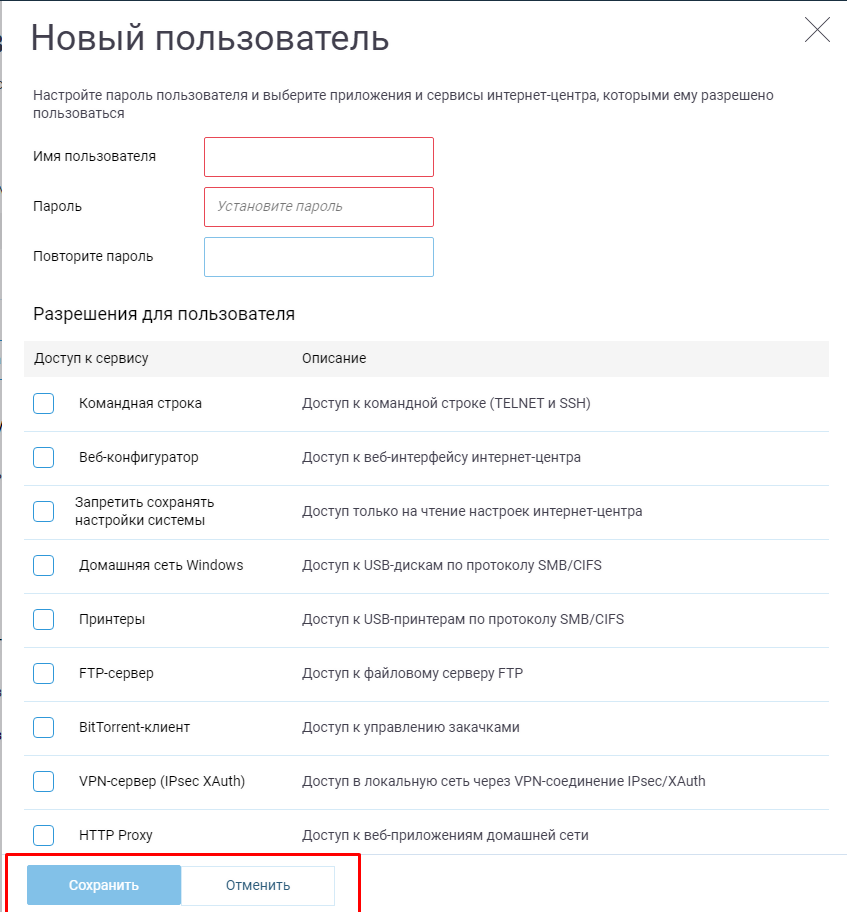Screen dimensions: 847x912
Task: Check VPN-сервер (IPsec XAuth) checkbox
Action: click(44, 781)
